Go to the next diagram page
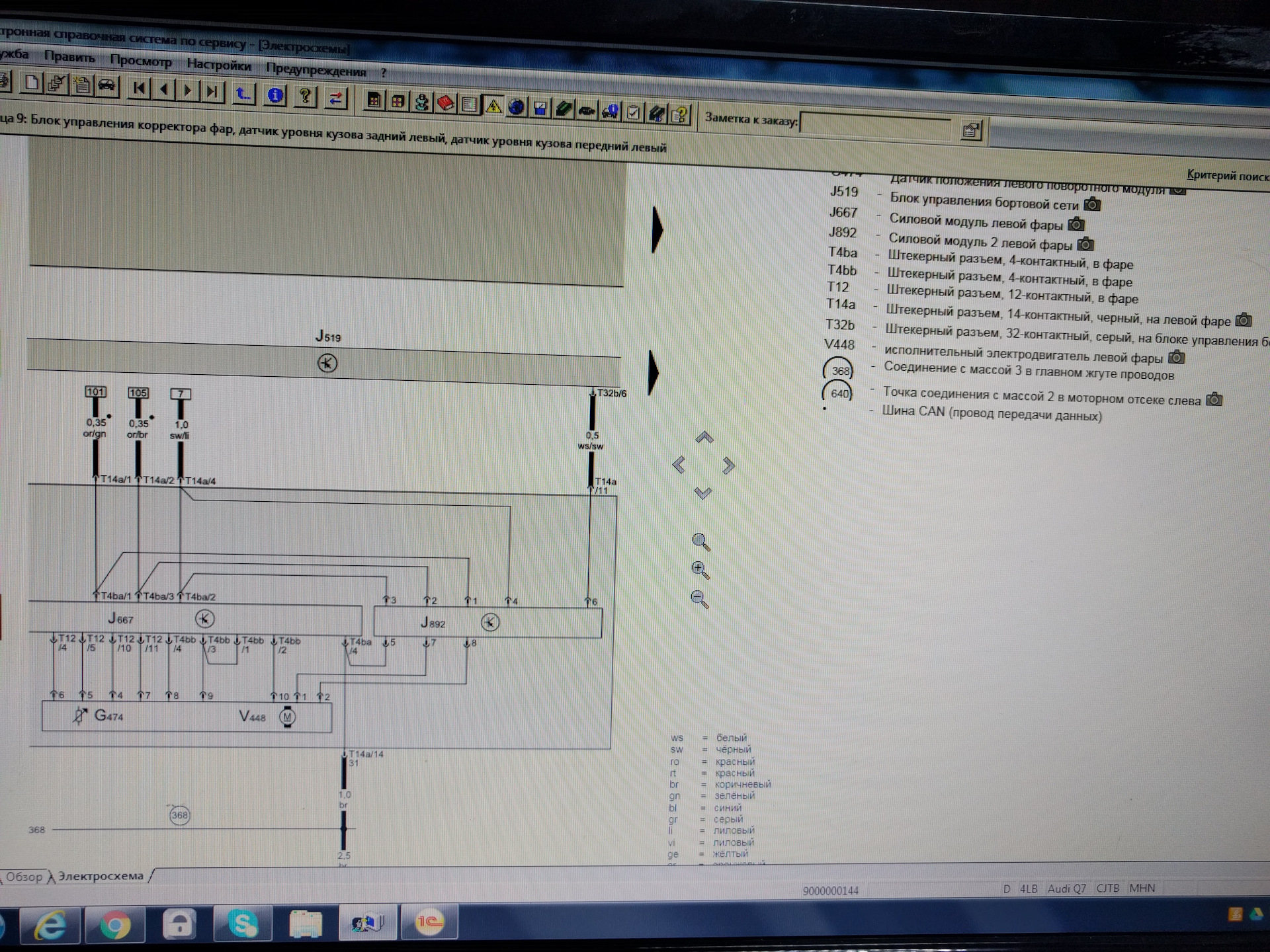The height and width of the screenshot is (952, 1270). 188,89
